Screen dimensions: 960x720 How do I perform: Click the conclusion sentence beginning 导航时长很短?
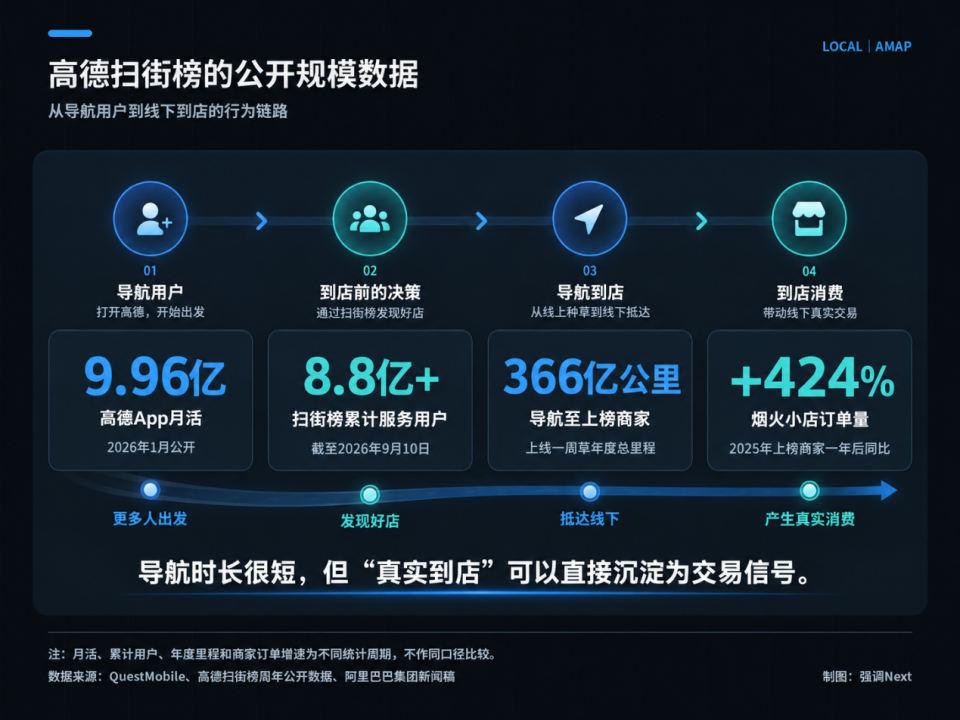[x=476, y=573]
